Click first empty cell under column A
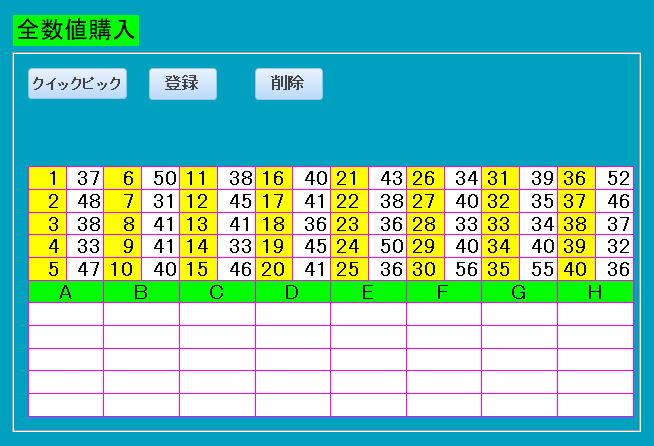The height and width of the screenshot is (446, 654). coord(66,314)
